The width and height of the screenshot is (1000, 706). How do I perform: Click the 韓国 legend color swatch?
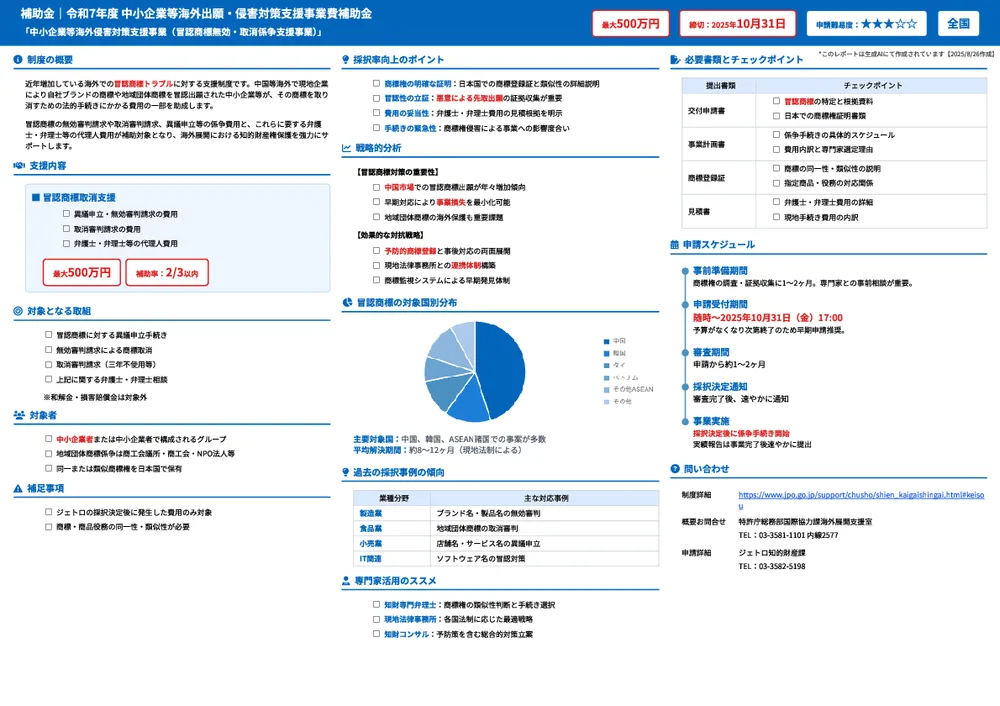(607, 353)
